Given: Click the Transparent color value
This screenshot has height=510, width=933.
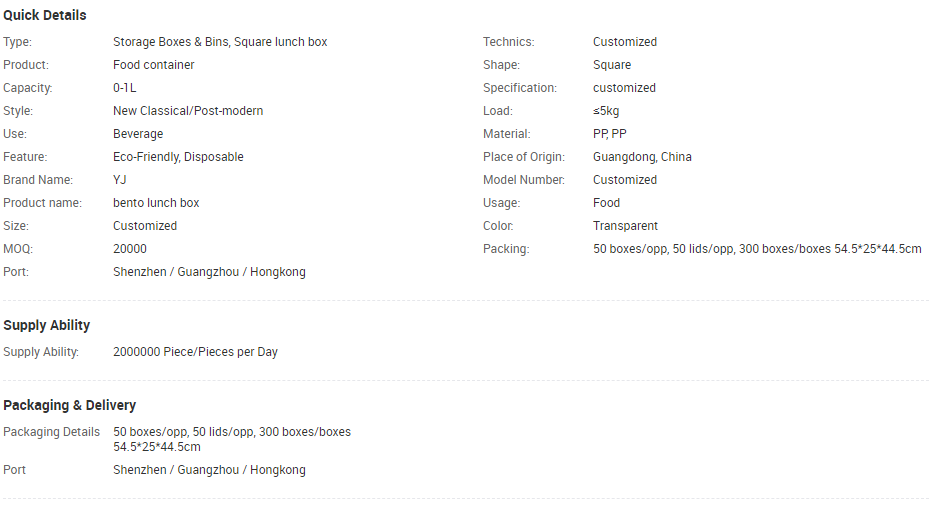Looking at the screenshot, I should point(625,226).
